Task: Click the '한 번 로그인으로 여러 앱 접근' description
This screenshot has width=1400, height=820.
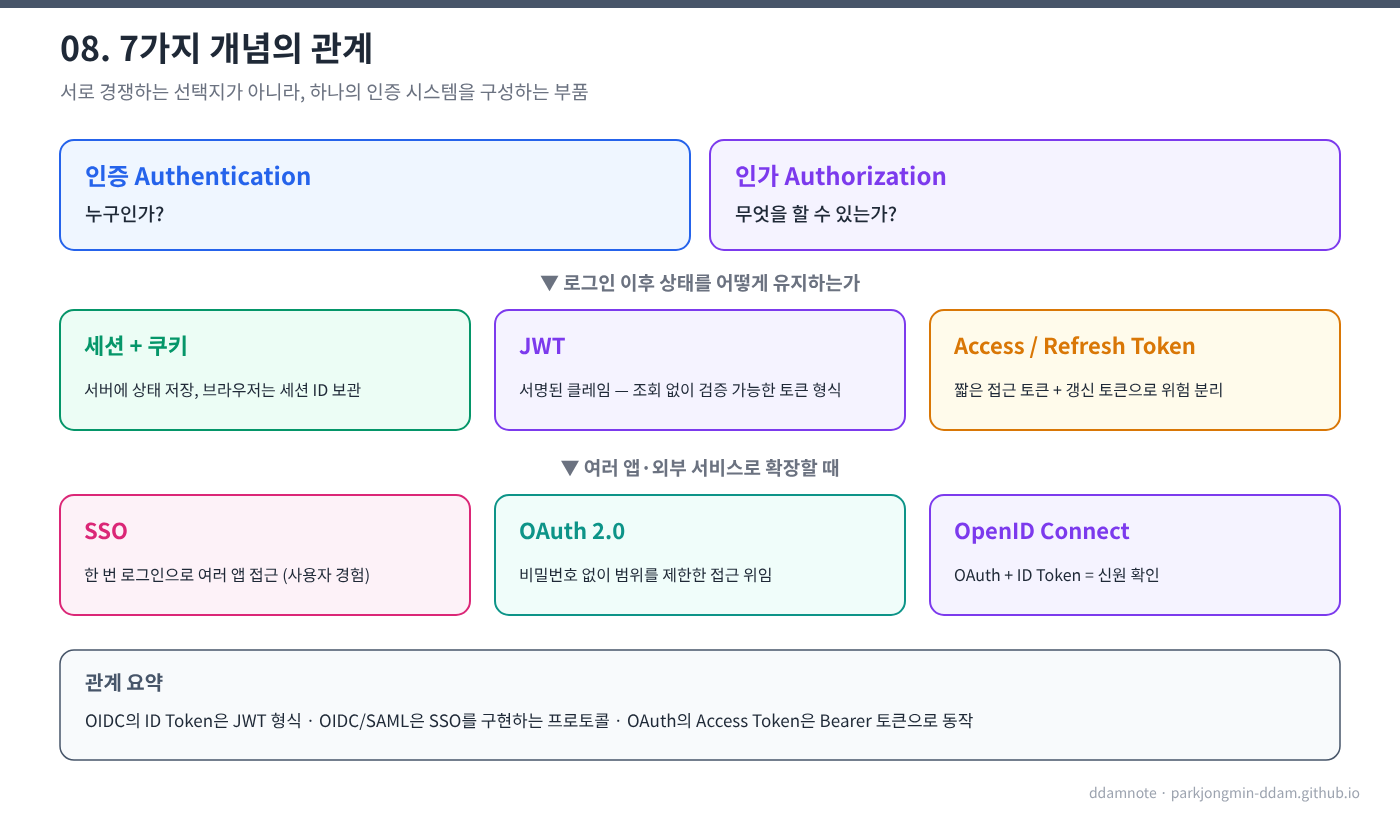Action: click(x=228, y=575)
